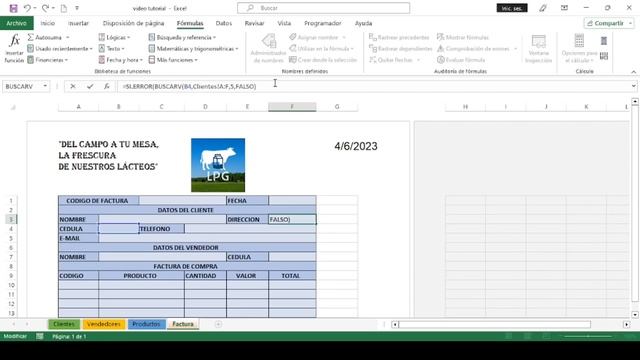Switch to the Insertar tab
This screenshot has width=640, height=360.
click(x=78, y=23)
